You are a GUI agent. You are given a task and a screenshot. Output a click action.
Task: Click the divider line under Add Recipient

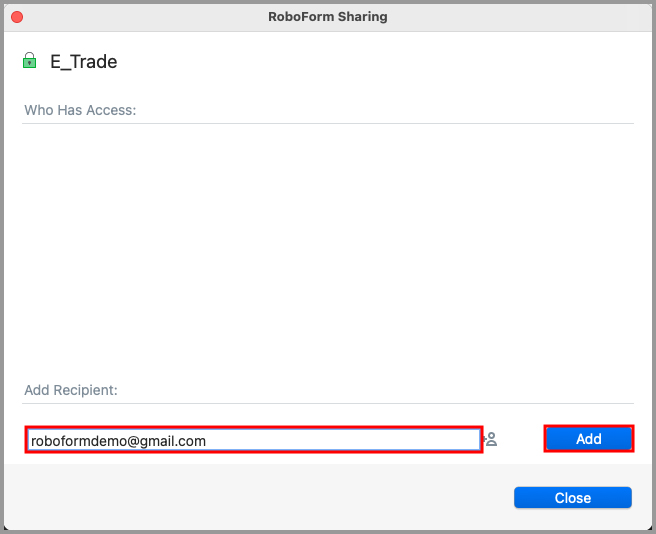tap(328, 403)
